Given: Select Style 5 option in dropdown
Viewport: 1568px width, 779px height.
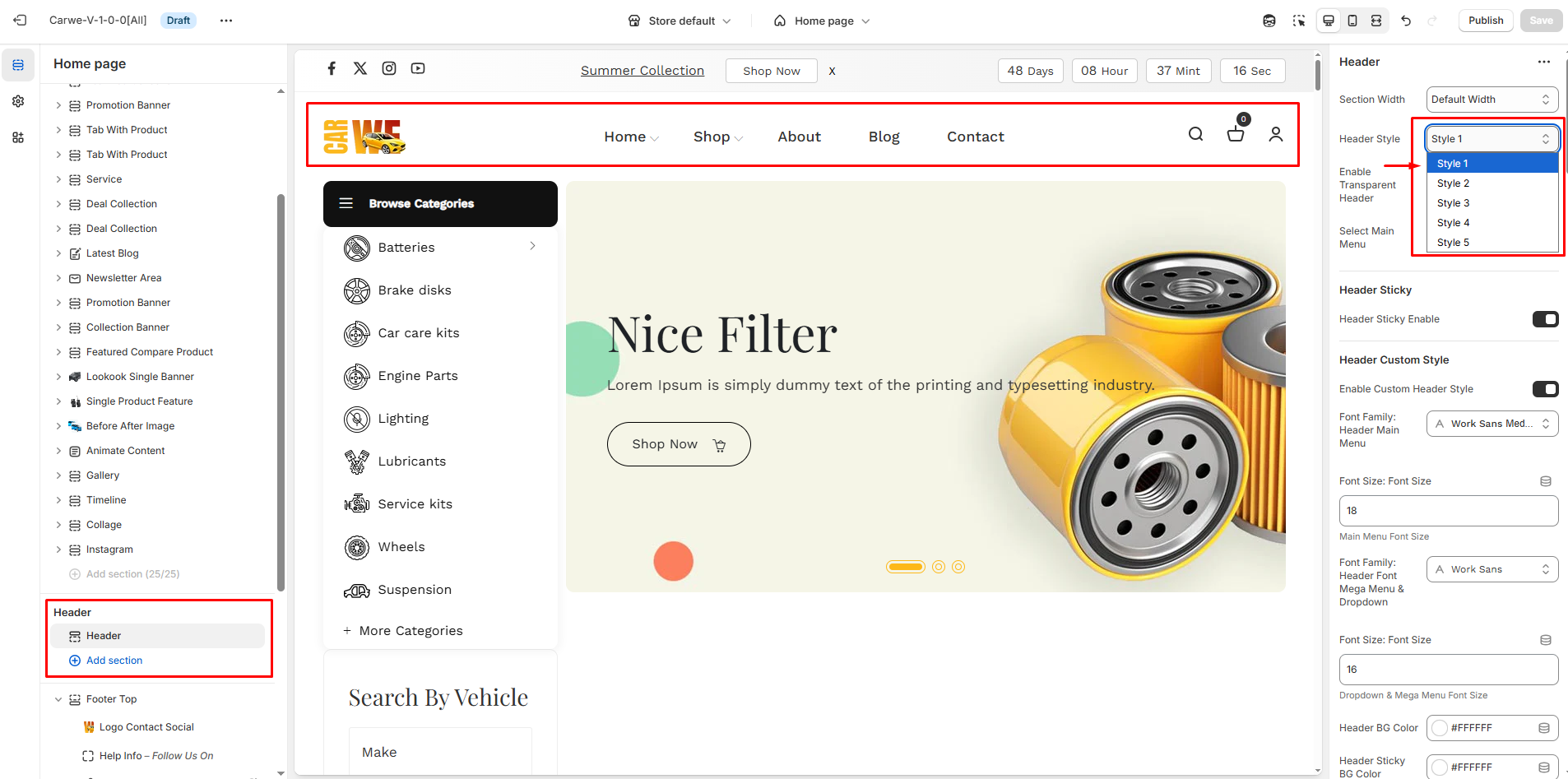Looking at the screenshot, I should coord(1453,243).
